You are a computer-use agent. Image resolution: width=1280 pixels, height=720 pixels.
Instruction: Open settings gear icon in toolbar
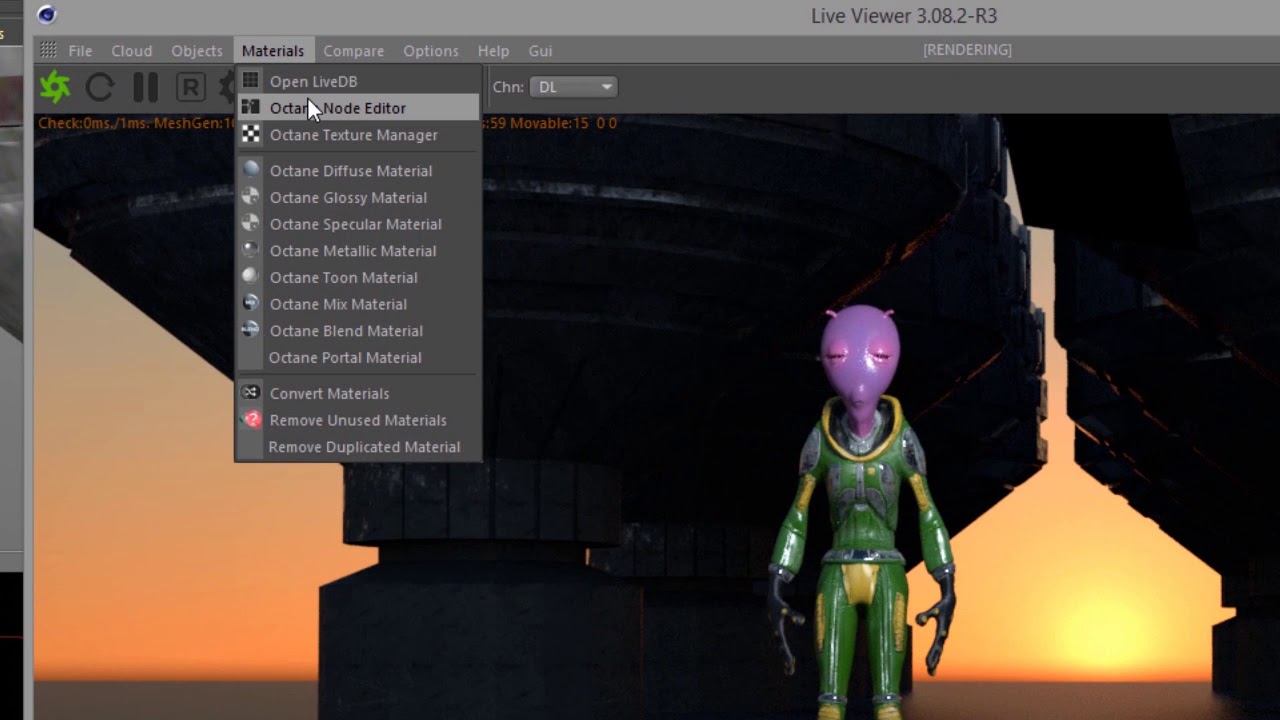tap(227, 87)
